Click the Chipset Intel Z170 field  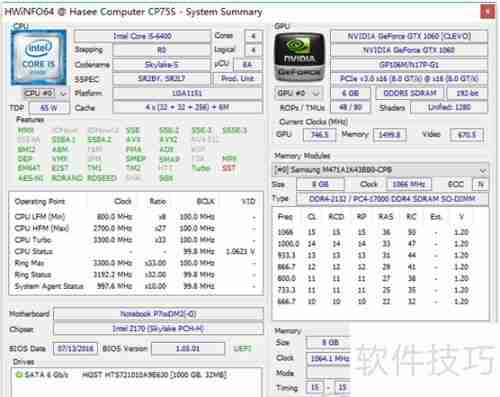[x=158, y=329]
